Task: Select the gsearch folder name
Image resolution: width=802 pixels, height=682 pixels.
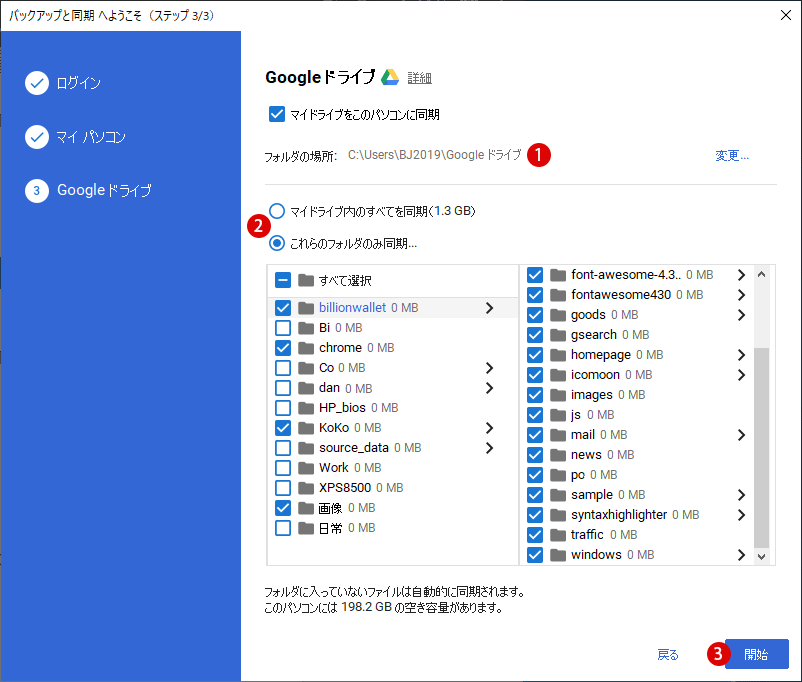Action: pos(594,335)
